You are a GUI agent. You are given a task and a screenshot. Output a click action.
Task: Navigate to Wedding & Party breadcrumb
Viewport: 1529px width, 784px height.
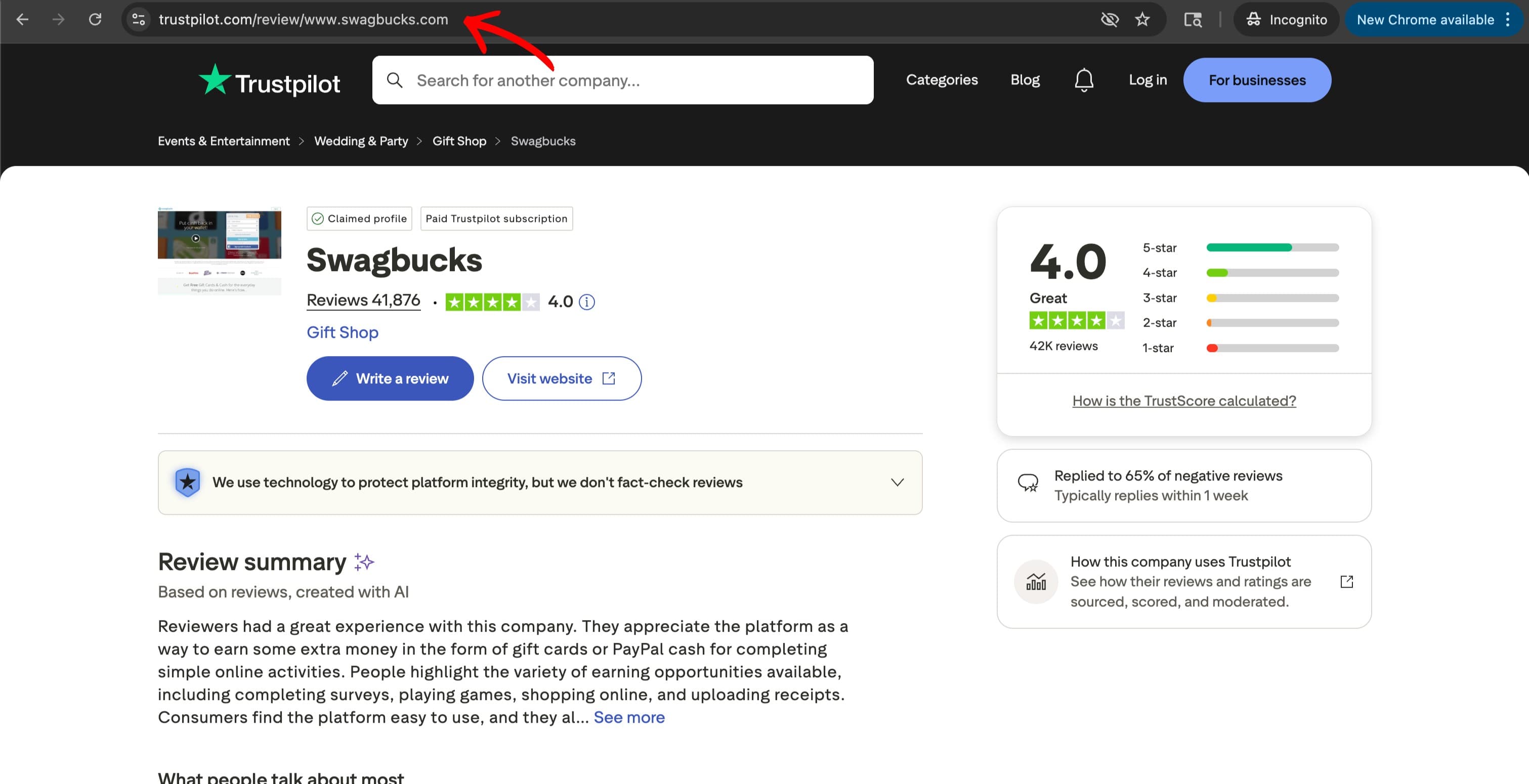tap(361, 141)
